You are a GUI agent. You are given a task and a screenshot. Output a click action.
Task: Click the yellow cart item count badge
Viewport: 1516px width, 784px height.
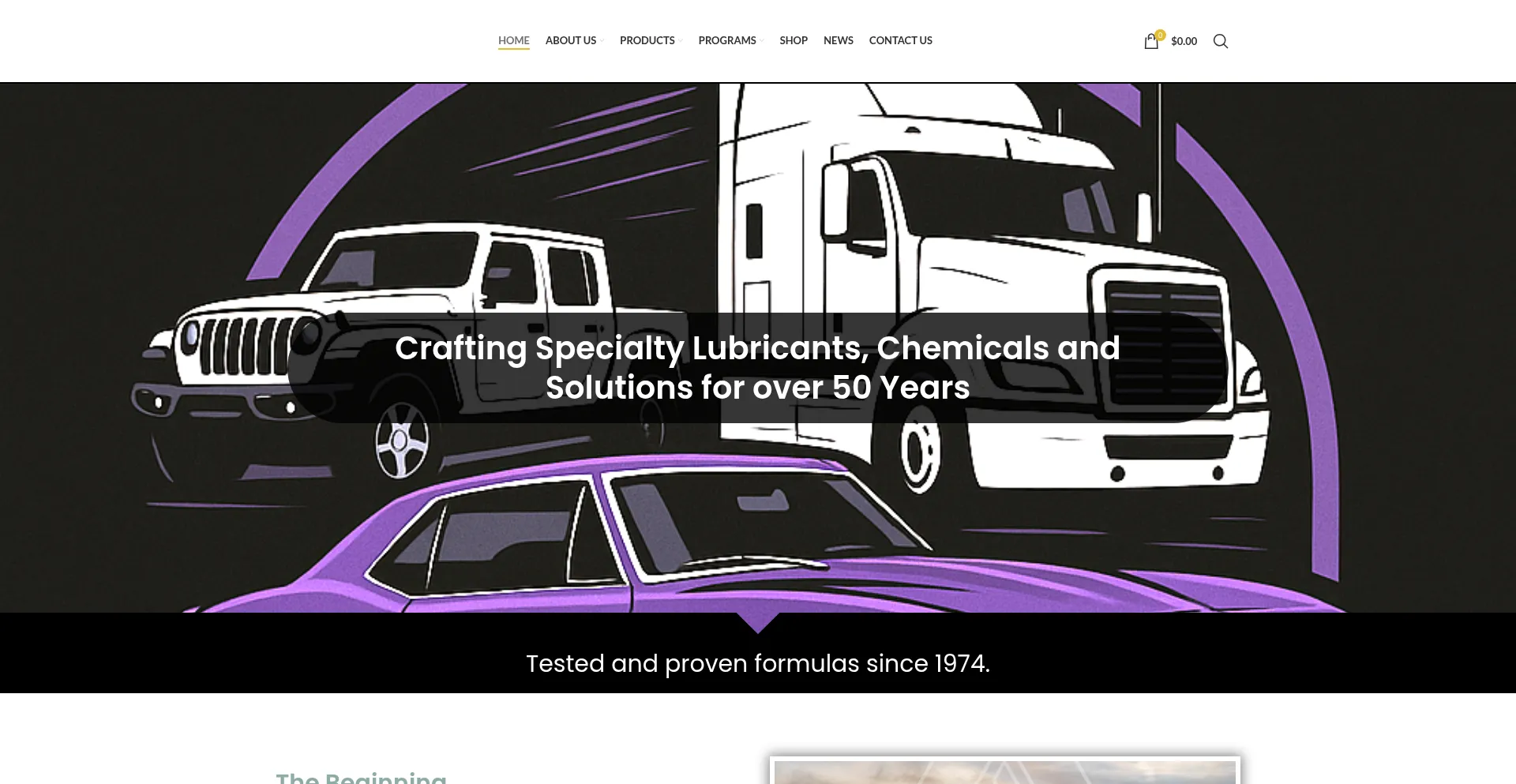point(1160,35)
